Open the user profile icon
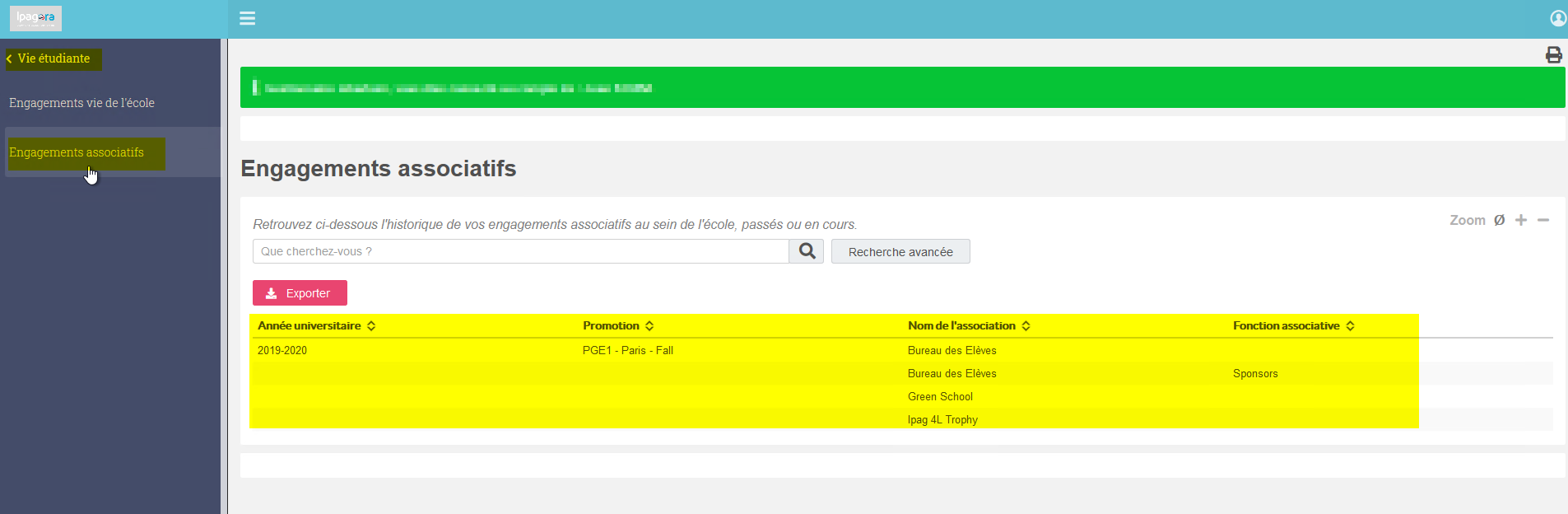1568x514 pixels. click(x=1558, y=18)
